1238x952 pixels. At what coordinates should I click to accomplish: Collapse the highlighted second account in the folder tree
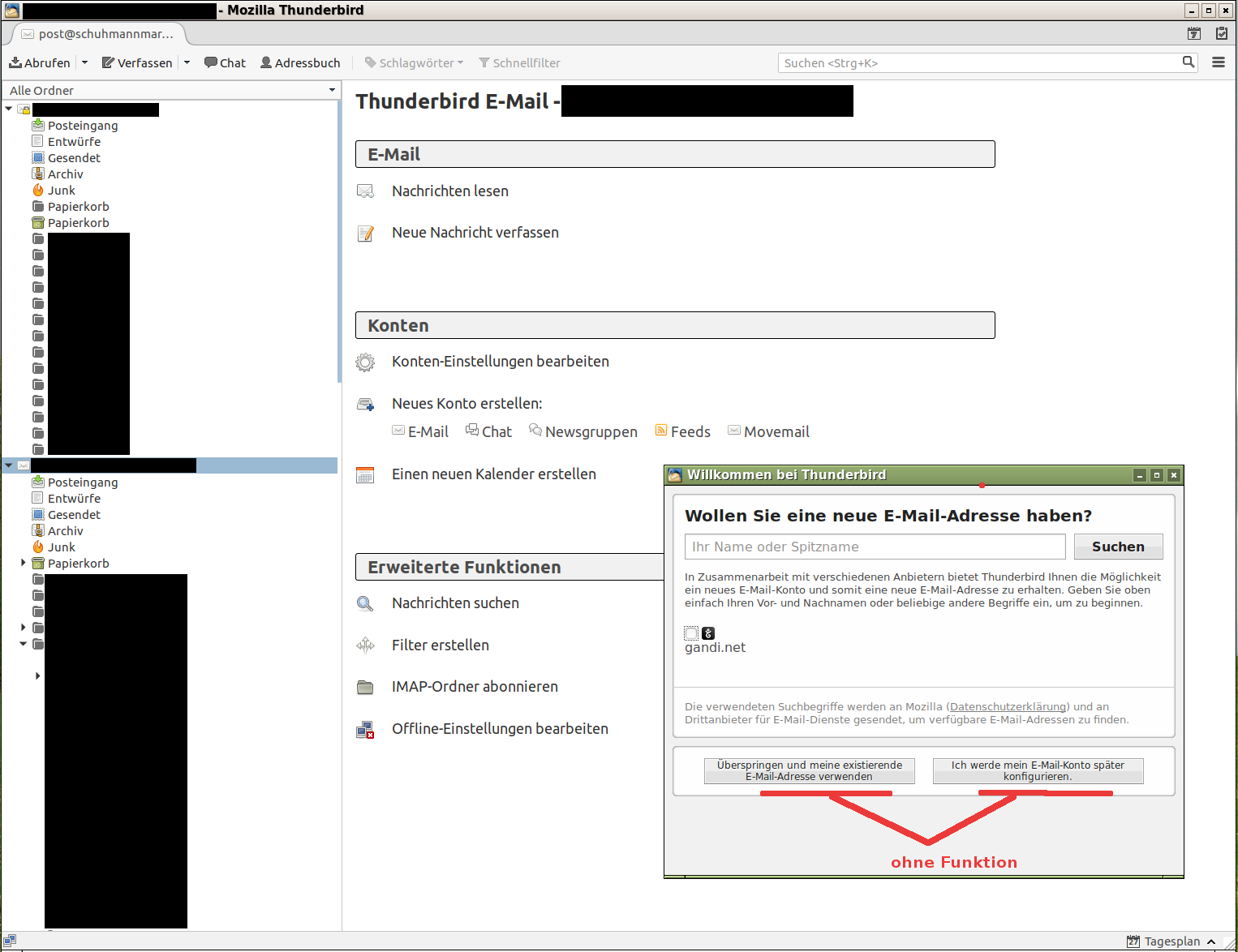(x=9, y=465)
